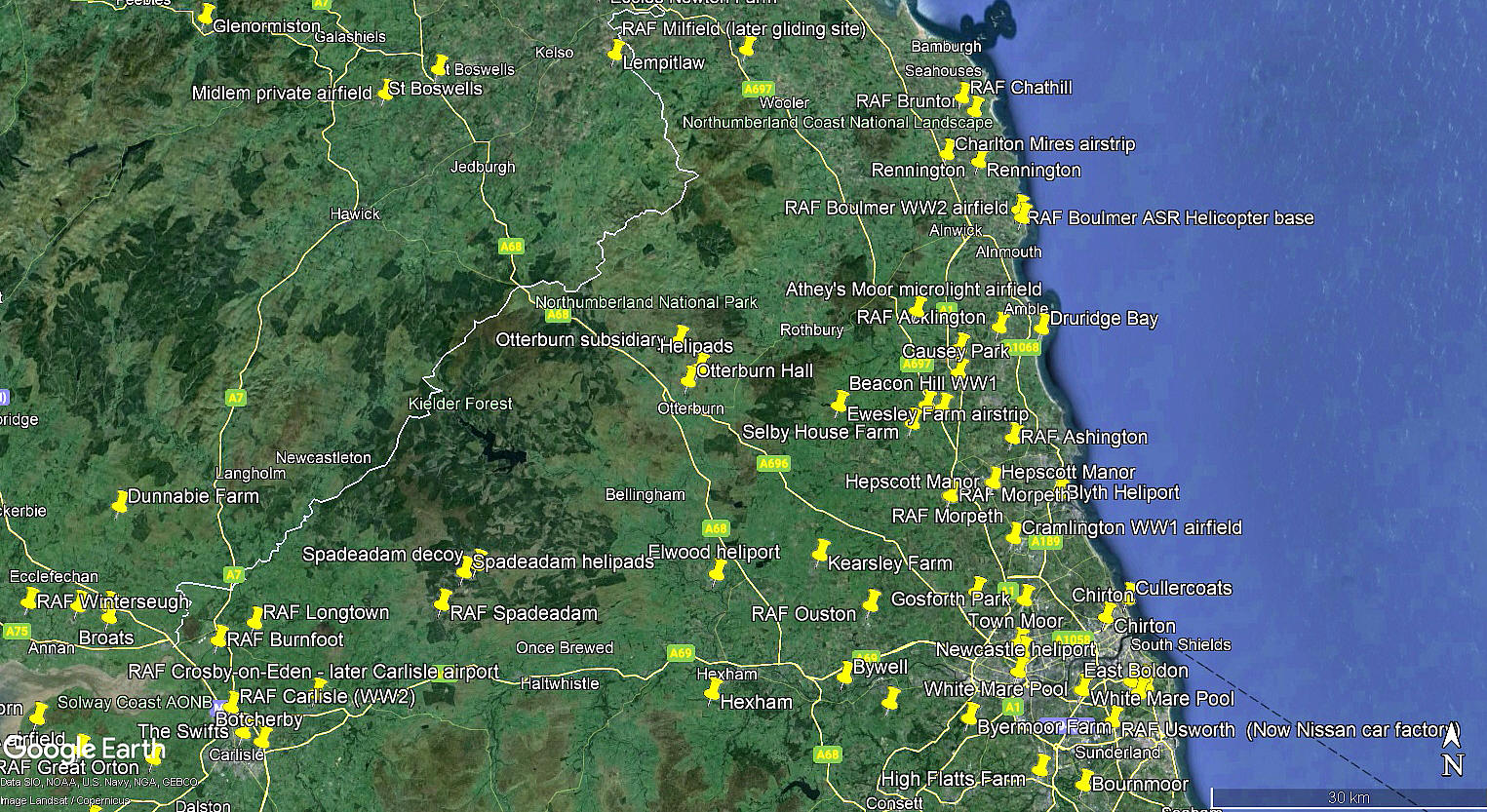The height and width of the screenshot is (812, 1487).
Task: Select the RAF Longtown pushpin
Action: pyautogui.click(x=254, y=617)
